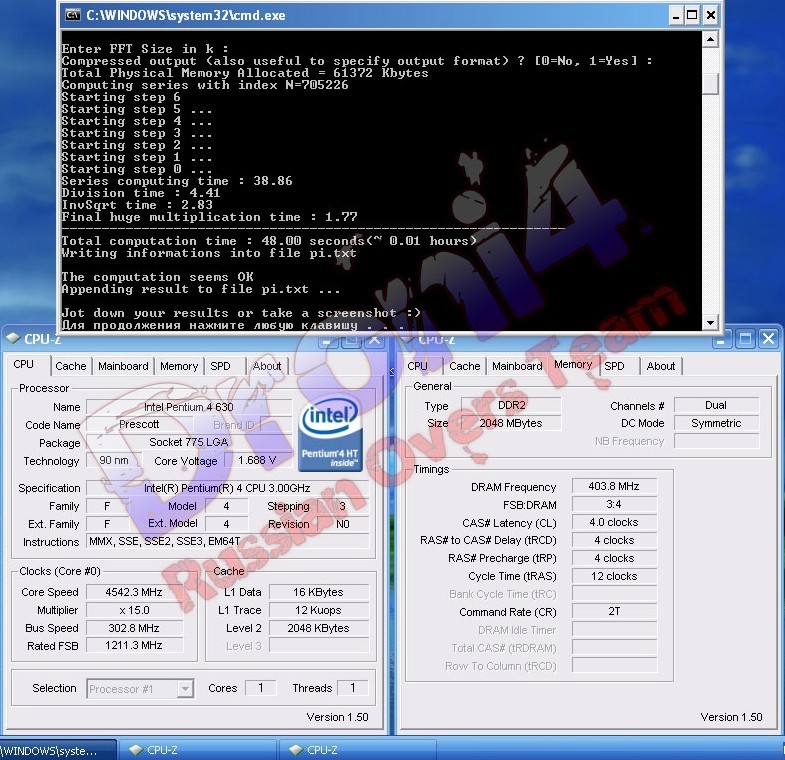Click the cmd.exe title bar icon
This screenshot has width=785, height=760.
pos(73,15)
